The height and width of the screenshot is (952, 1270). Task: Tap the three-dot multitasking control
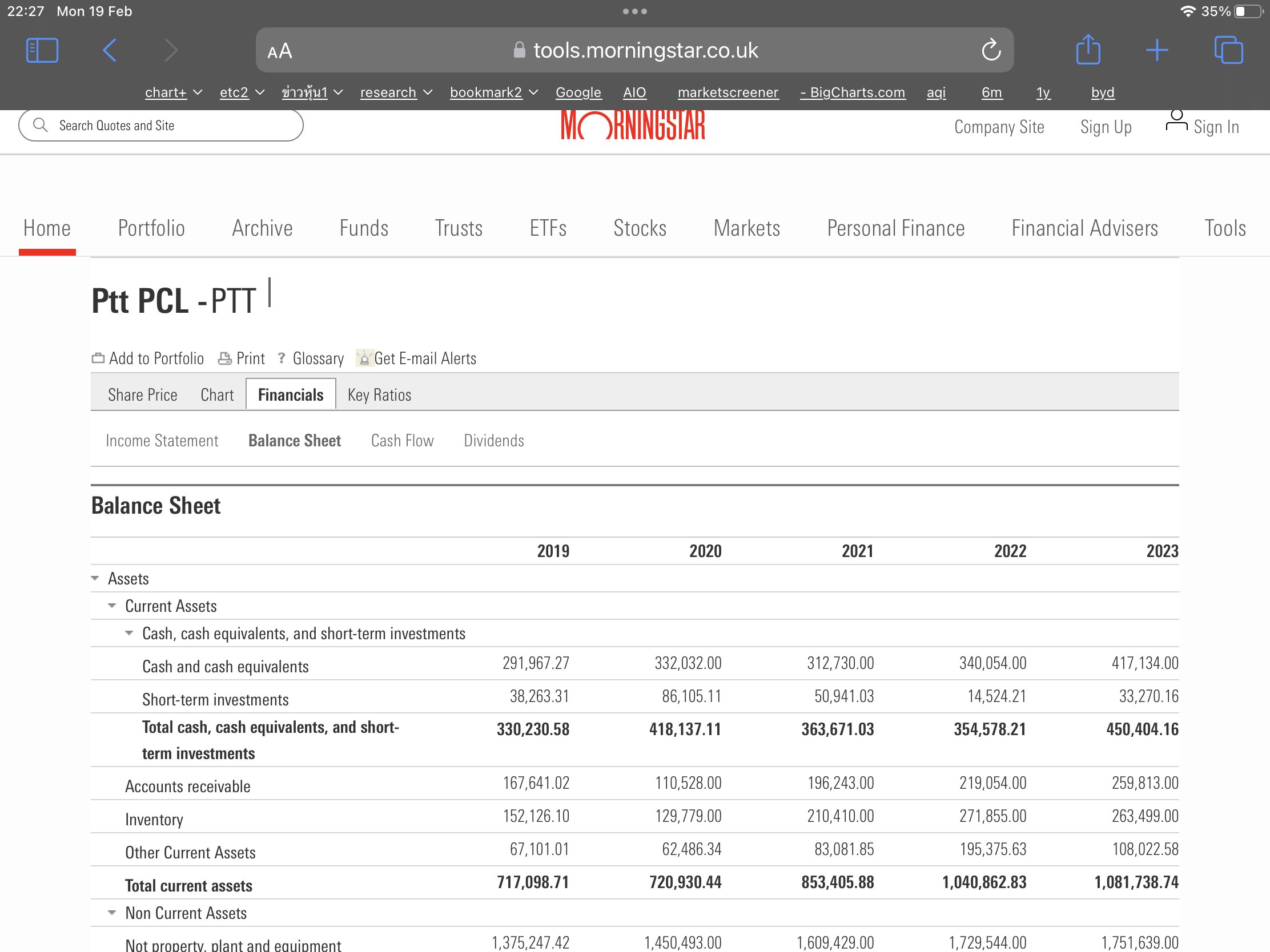tap(635, 11)
